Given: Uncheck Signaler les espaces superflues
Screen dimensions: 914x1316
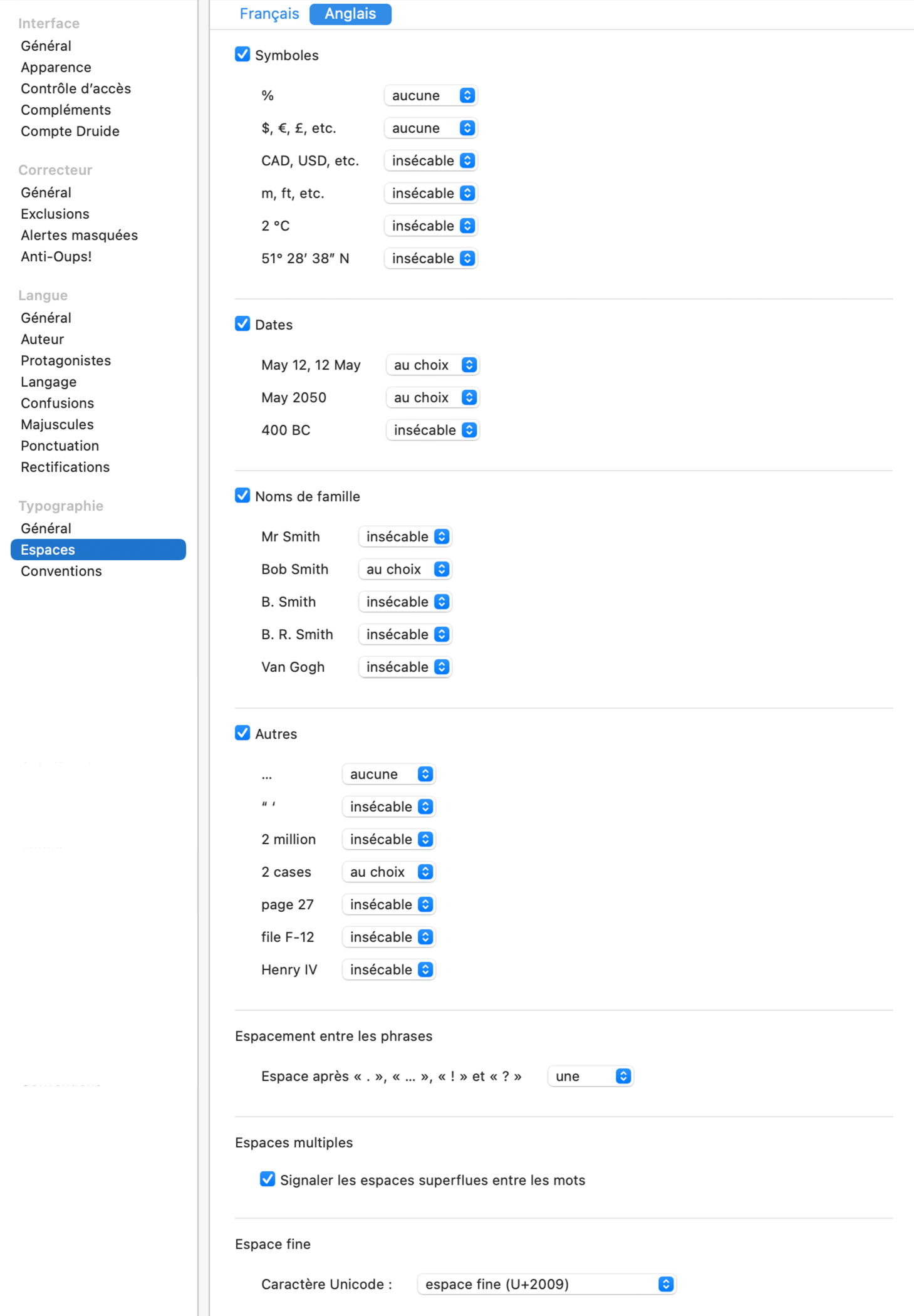Looking at the screenshot, I should pyautogui.click(x=267, y=1179).
